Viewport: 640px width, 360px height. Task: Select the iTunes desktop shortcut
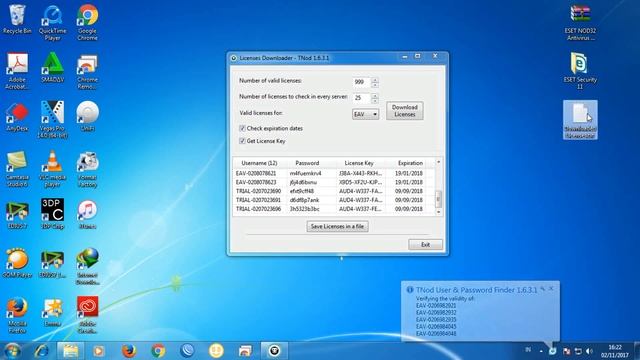click(87, 213)
